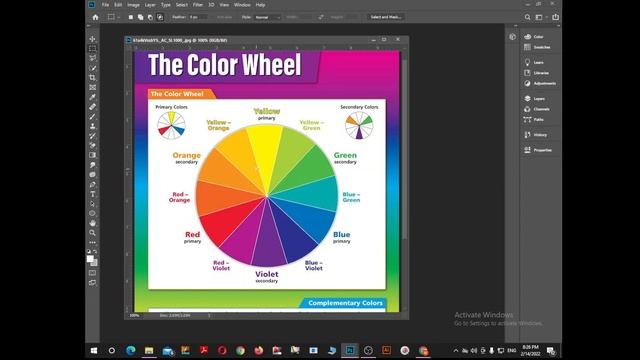This screenshot has width=640, height=360.
Task: Show hidden system tray icons chevron
Action: click(x=456, y=351)
